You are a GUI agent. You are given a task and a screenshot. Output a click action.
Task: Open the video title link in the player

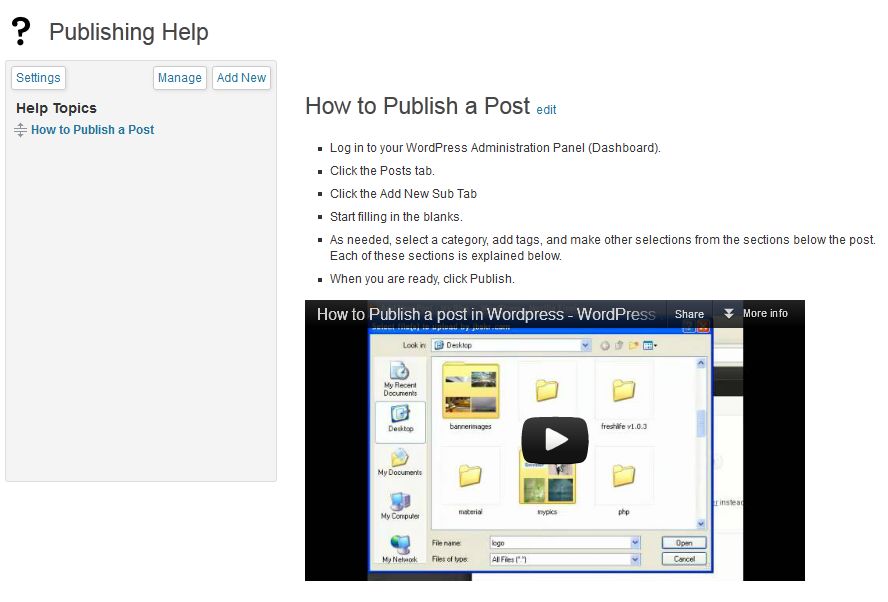click(x=486, y=314)
